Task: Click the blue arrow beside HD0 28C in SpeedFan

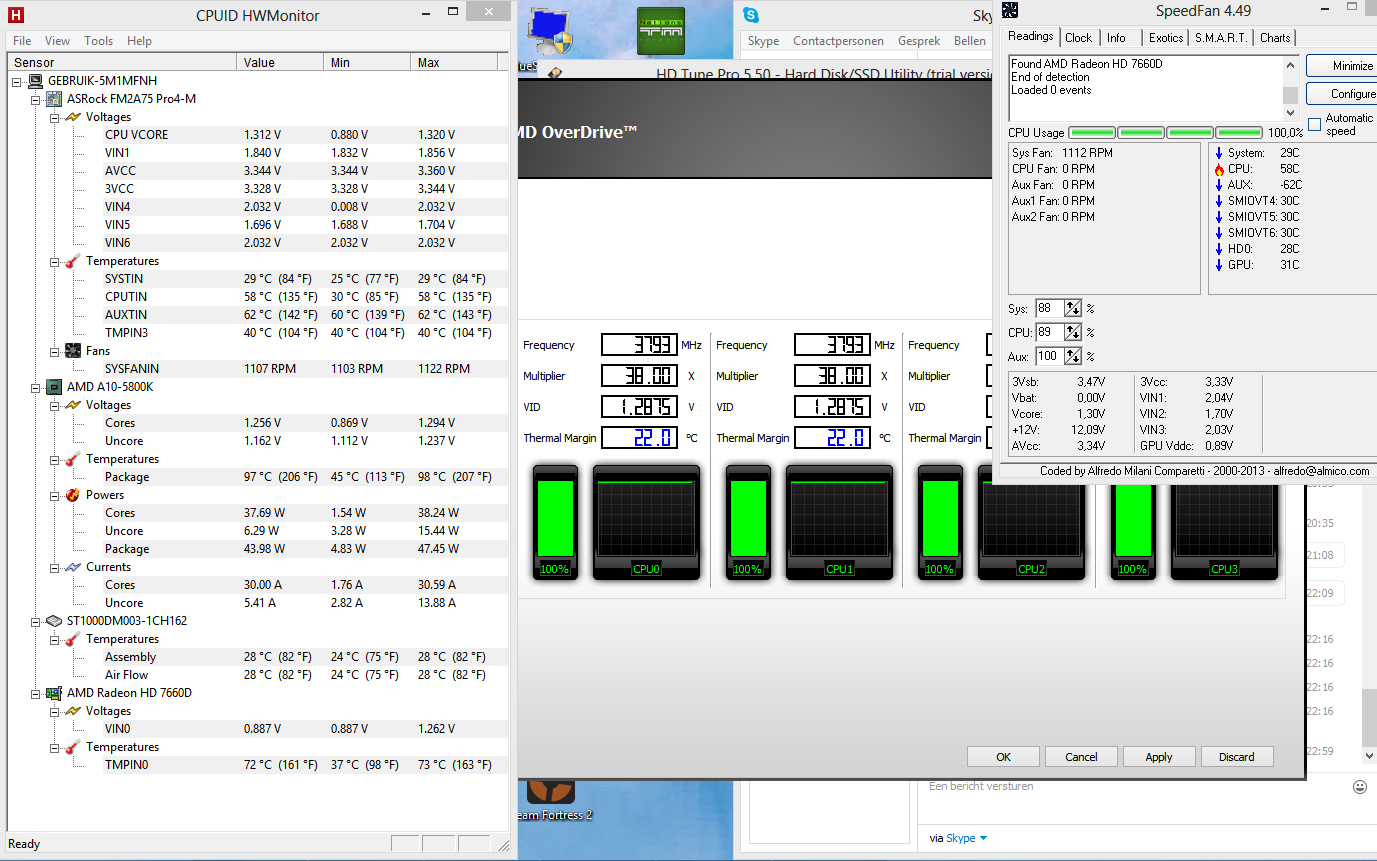Action: pyautogui.click(x=1219, y=249)
